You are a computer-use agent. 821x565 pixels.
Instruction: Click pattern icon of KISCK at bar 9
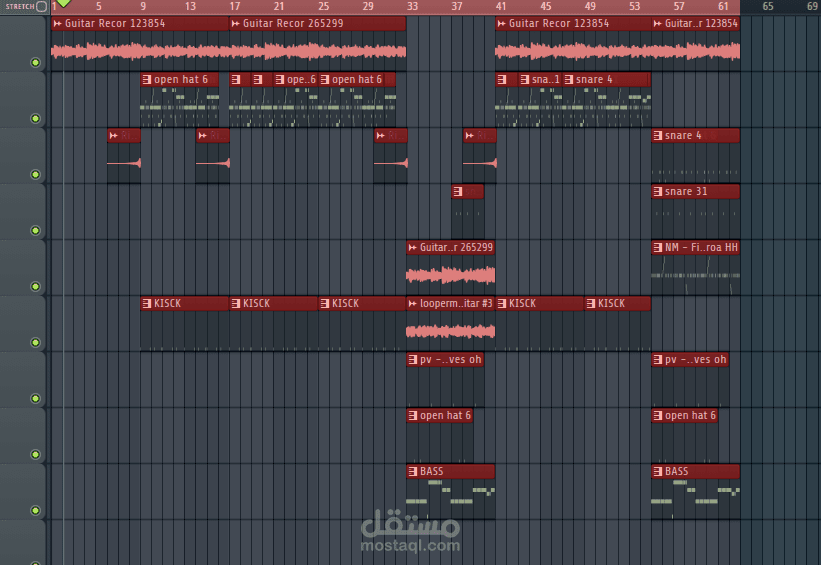(x=147, y=304)
